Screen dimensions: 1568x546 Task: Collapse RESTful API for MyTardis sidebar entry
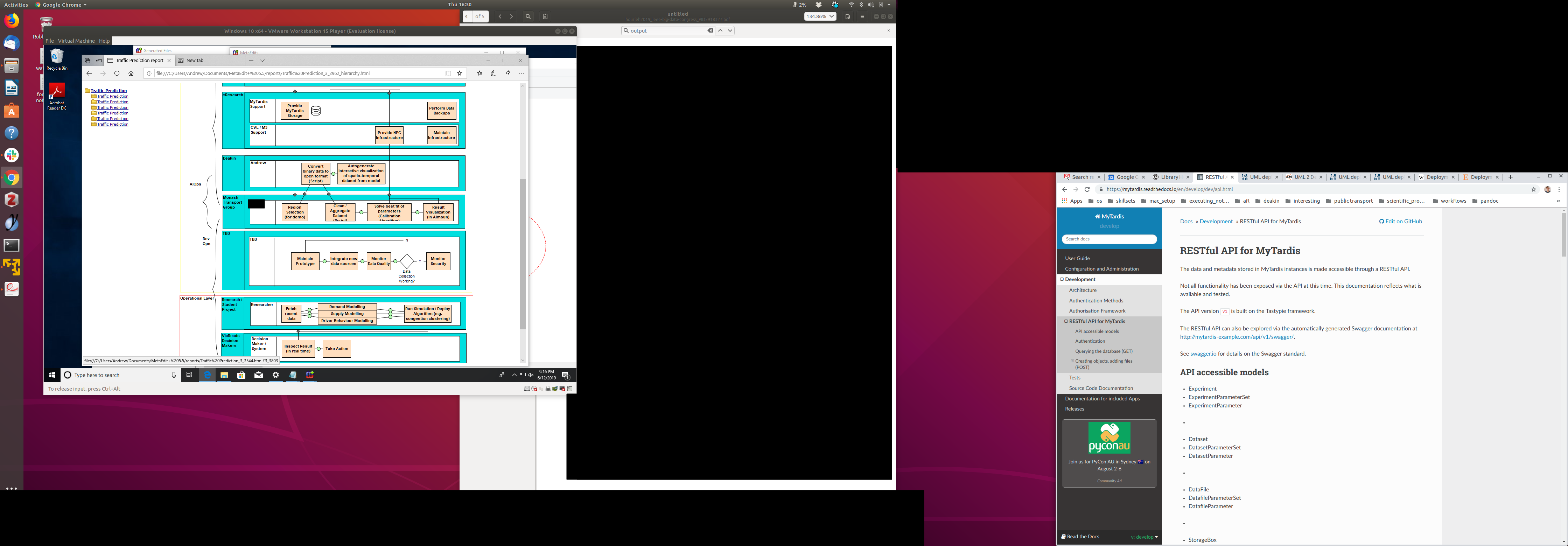[x=1066, y=321]
